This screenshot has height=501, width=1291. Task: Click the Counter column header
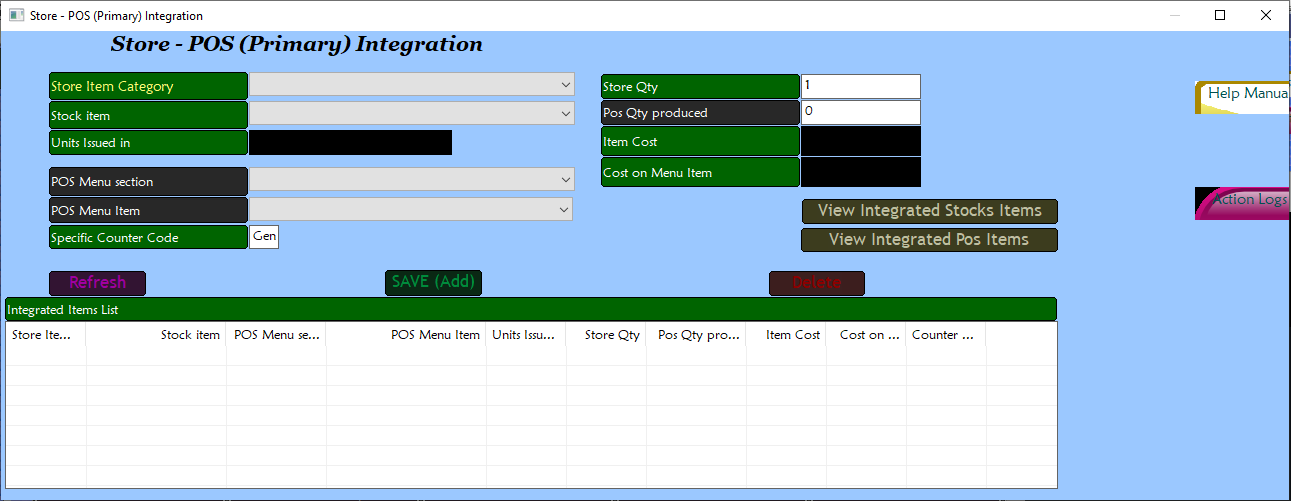(x=947, y=335)
